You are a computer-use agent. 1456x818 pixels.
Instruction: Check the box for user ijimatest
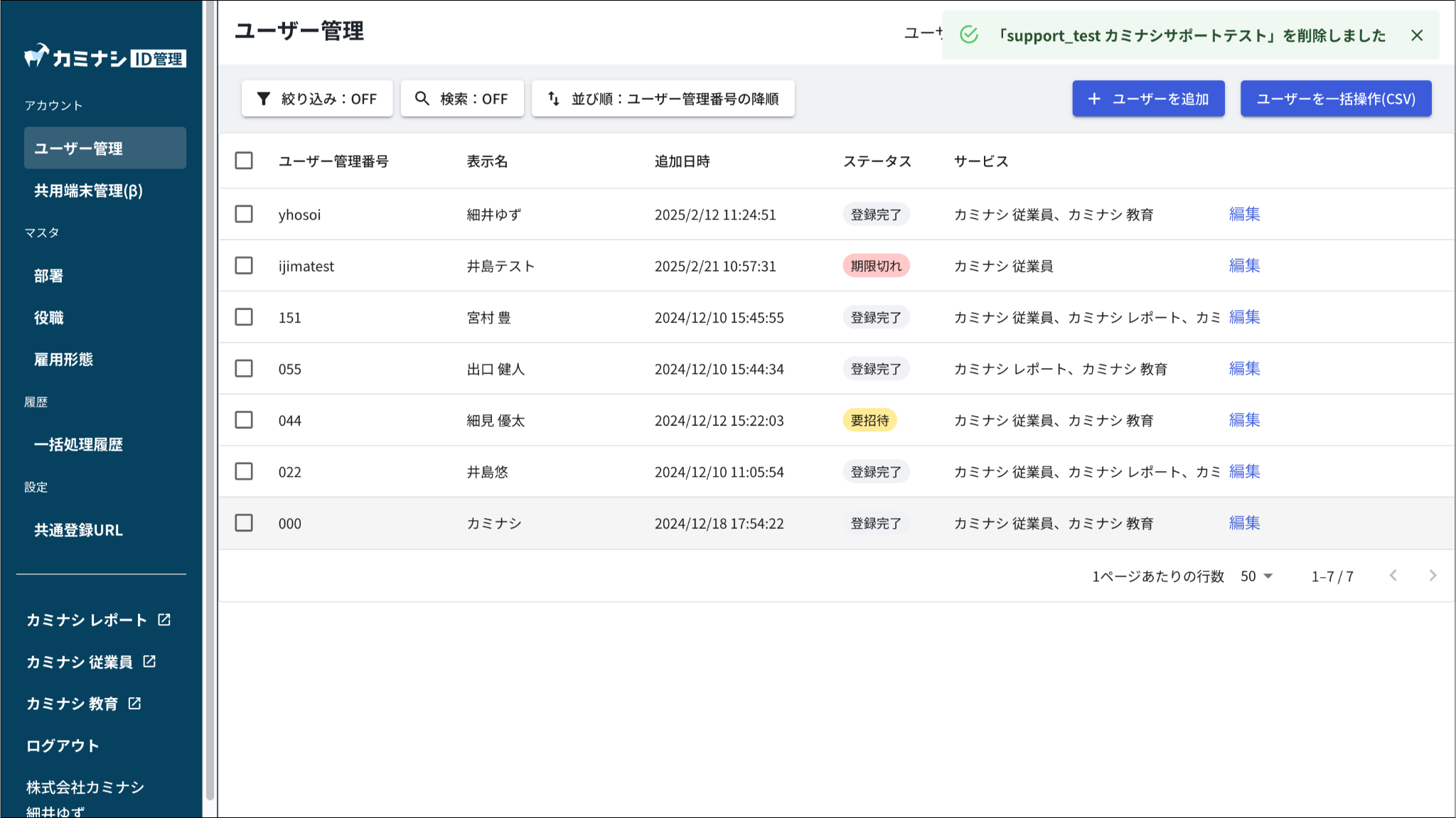pos(244,266)
